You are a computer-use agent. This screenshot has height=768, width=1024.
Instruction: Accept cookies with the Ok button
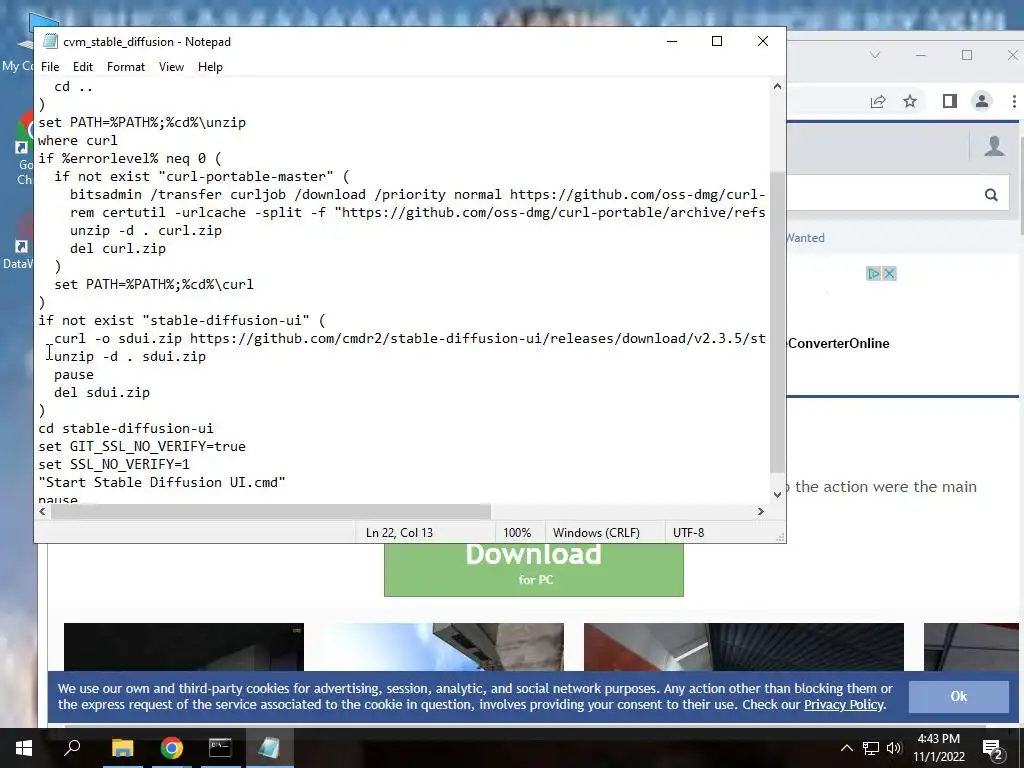tap(958, 696)
